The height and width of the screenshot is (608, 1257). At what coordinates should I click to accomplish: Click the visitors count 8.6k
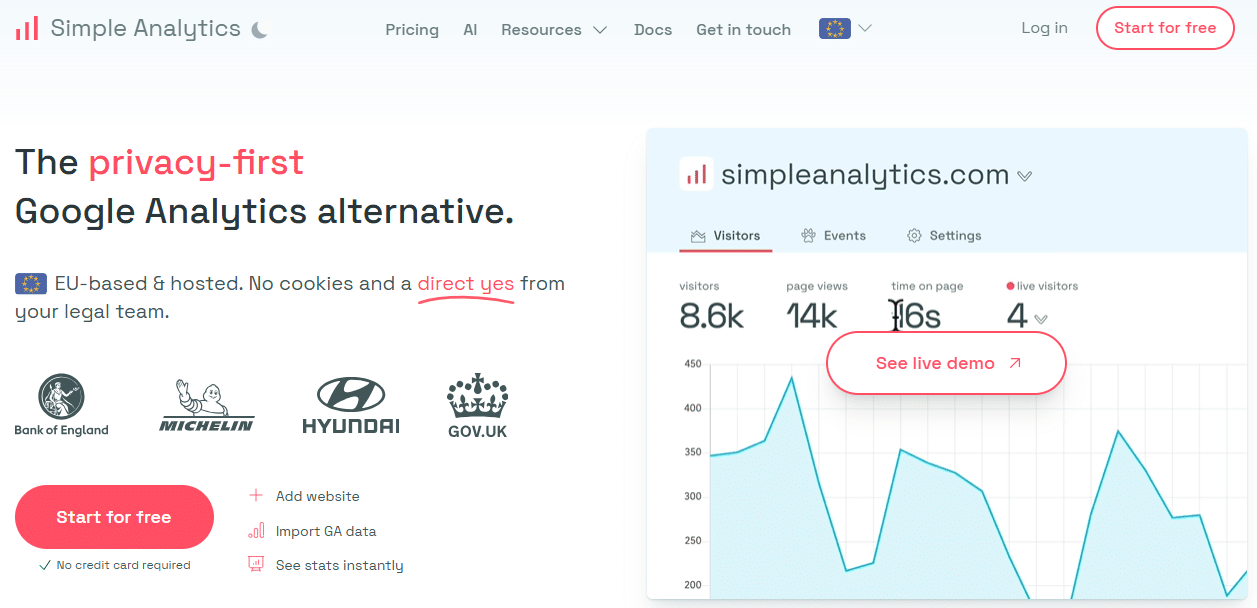pyautogui.click(x=711, y=316)
